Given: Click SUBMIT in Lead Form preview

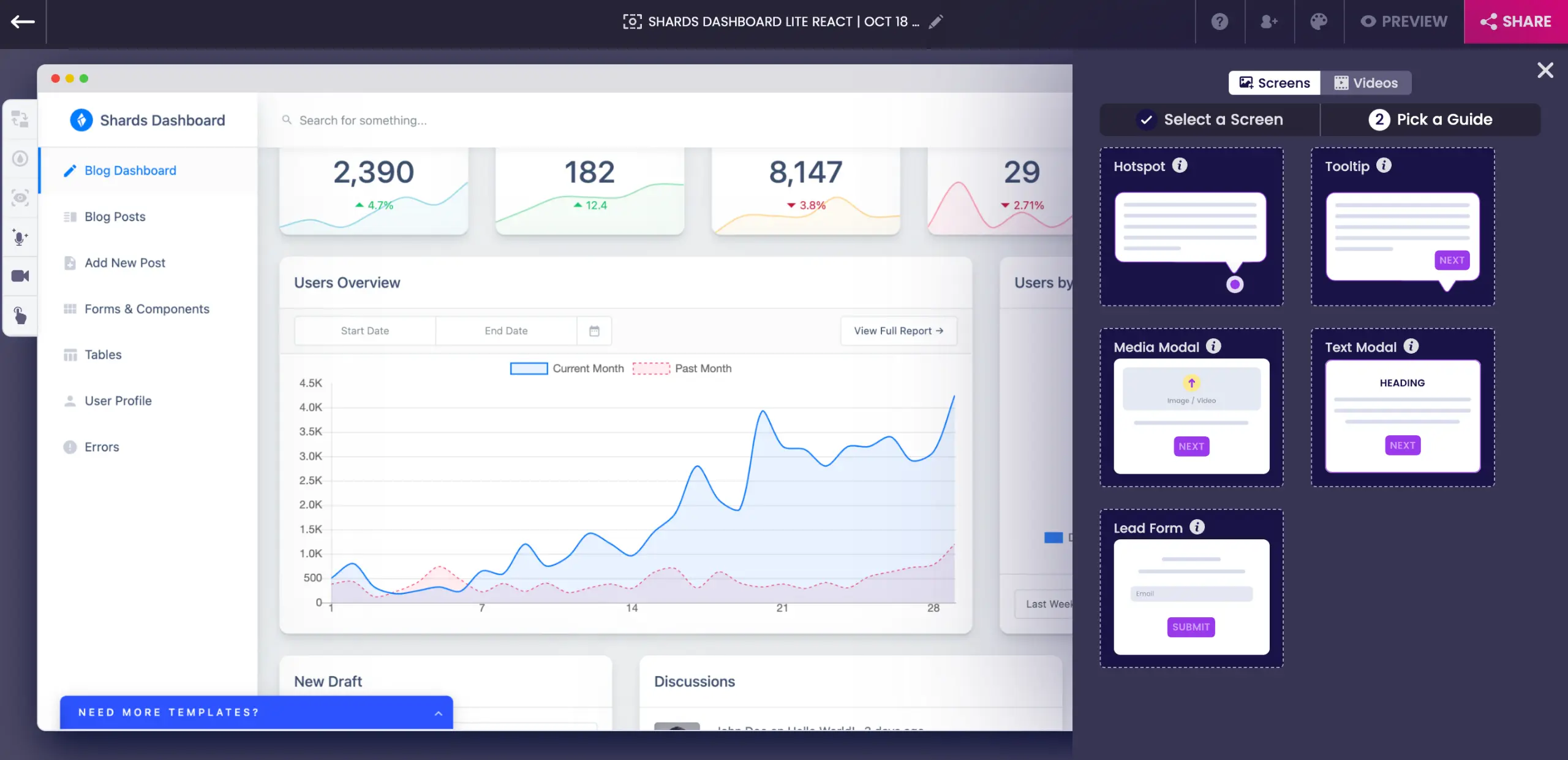Looking at the screenshot, I should (1191, 627).
